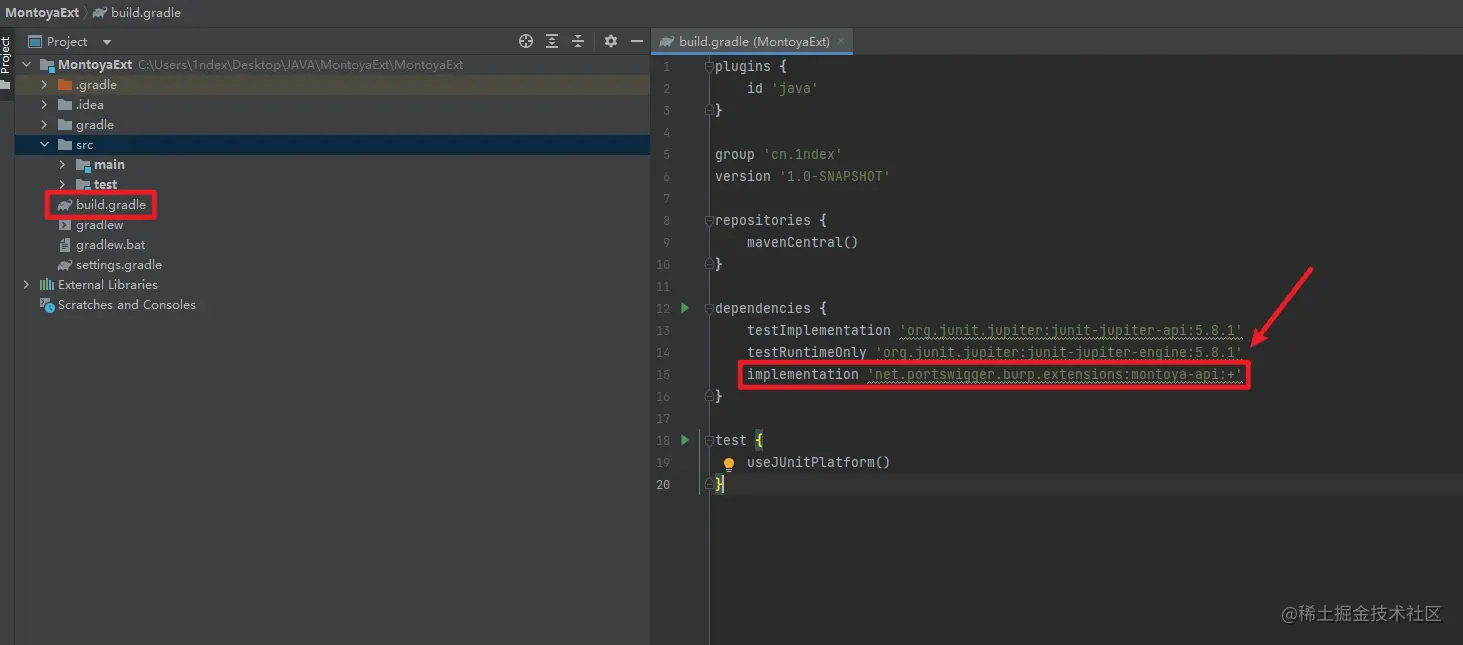This screenshot has height=645, width=1463.
Task: Expand the main folder
Action: [x=63, y=165]
